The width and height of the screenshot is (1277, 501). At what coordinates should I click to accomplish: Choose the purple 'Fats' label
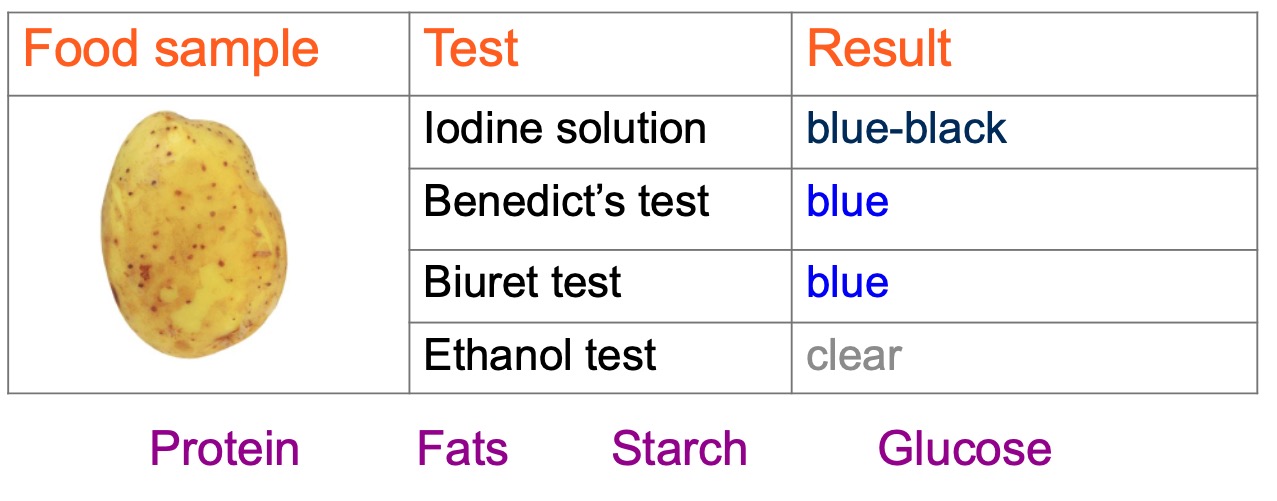[x=462, y=449]
